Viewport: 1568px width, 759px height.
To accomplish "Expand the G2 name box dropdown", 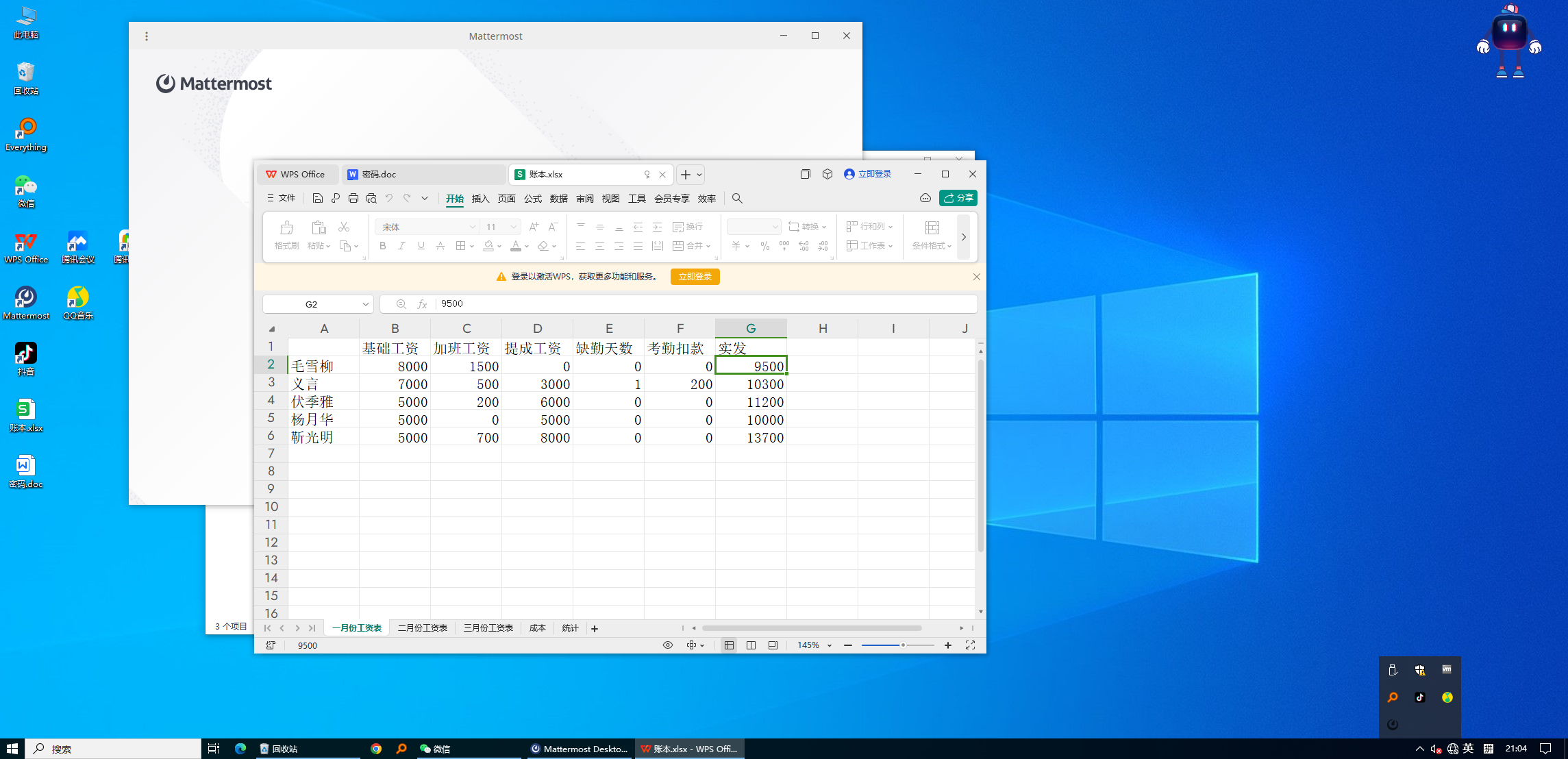I will 365,304.
